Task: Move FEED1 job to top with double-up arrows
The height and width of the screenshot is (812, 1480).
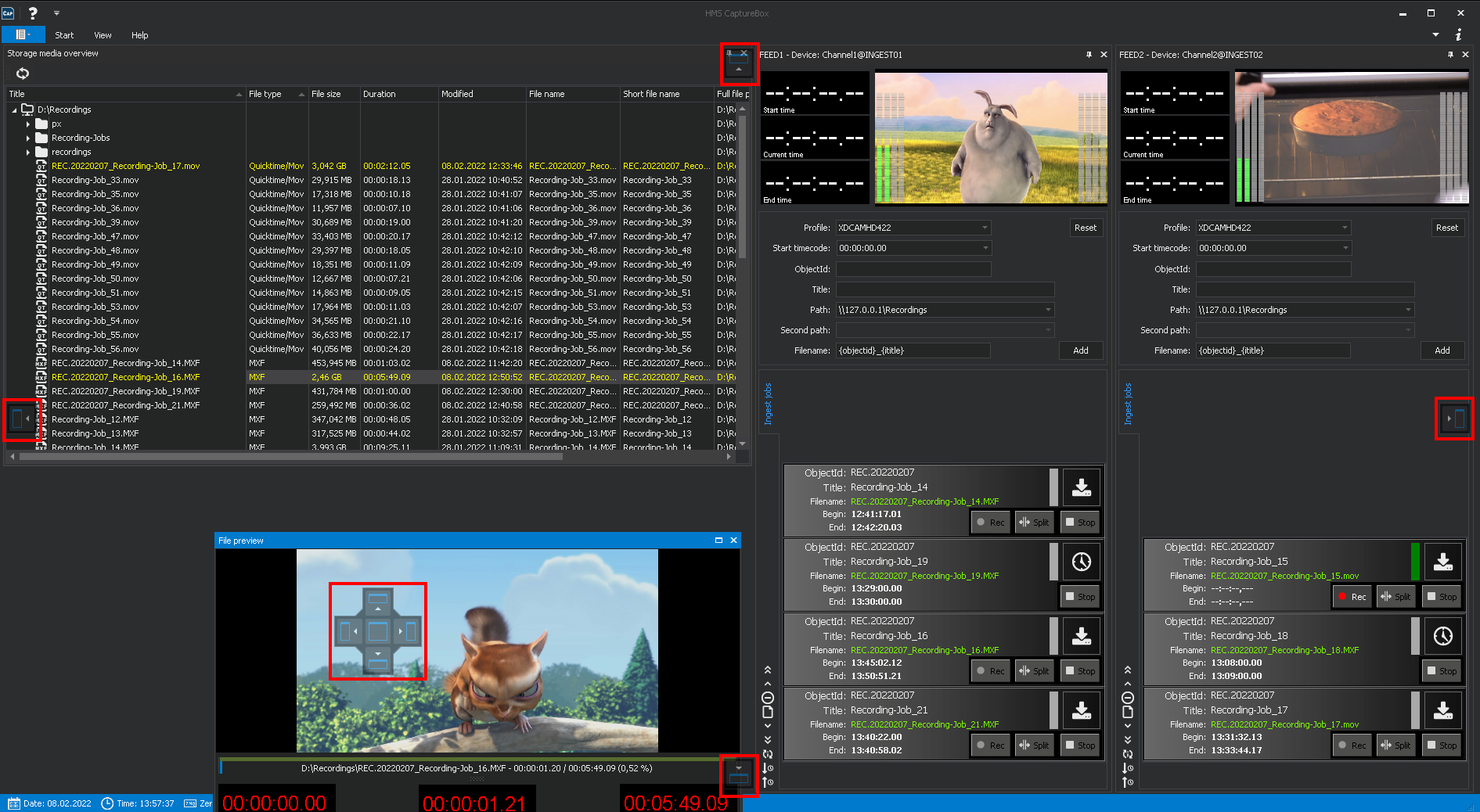Action: click(768, 670)
